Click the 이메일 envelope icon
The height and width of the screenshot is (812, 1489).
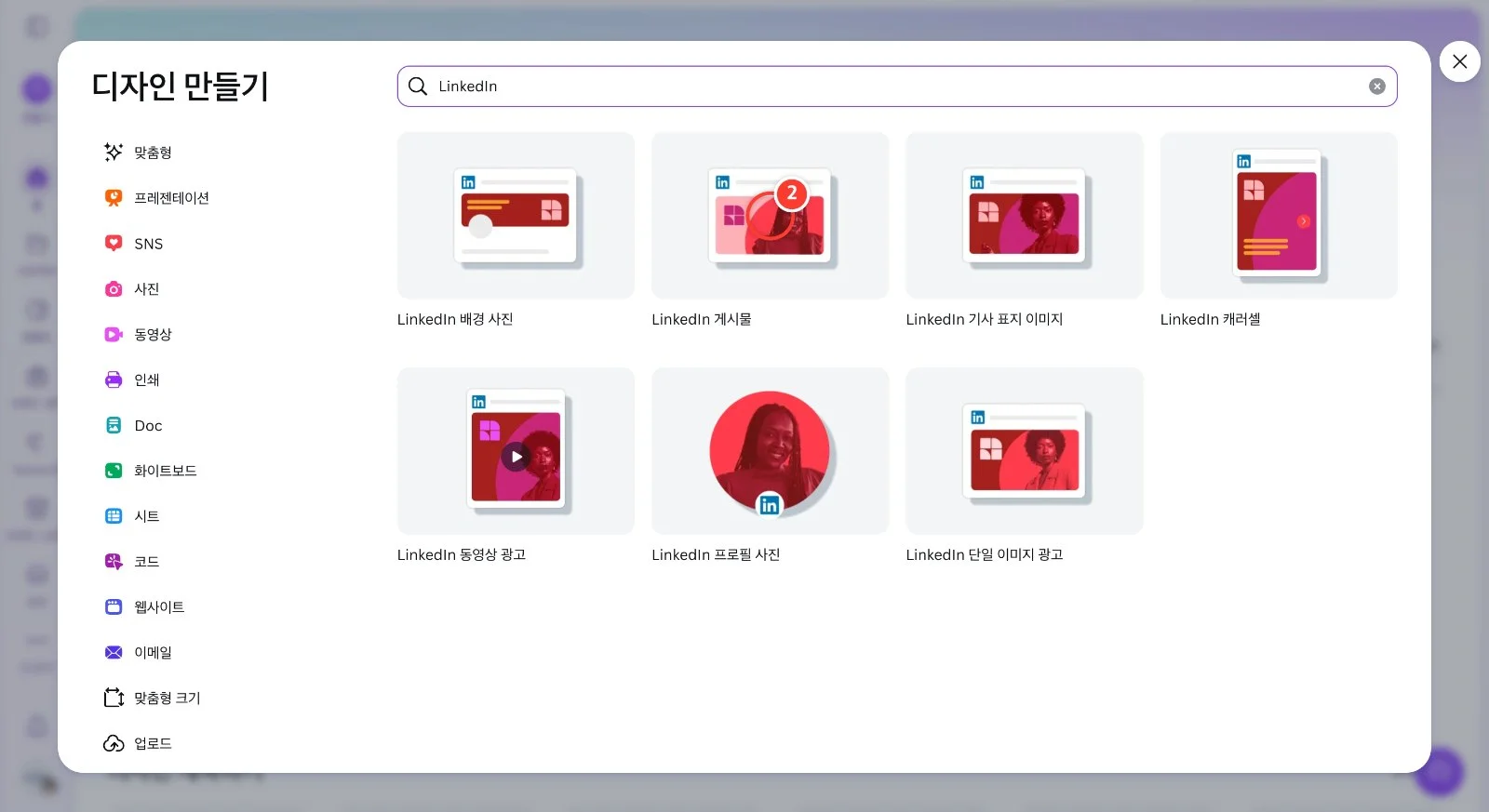114,653
